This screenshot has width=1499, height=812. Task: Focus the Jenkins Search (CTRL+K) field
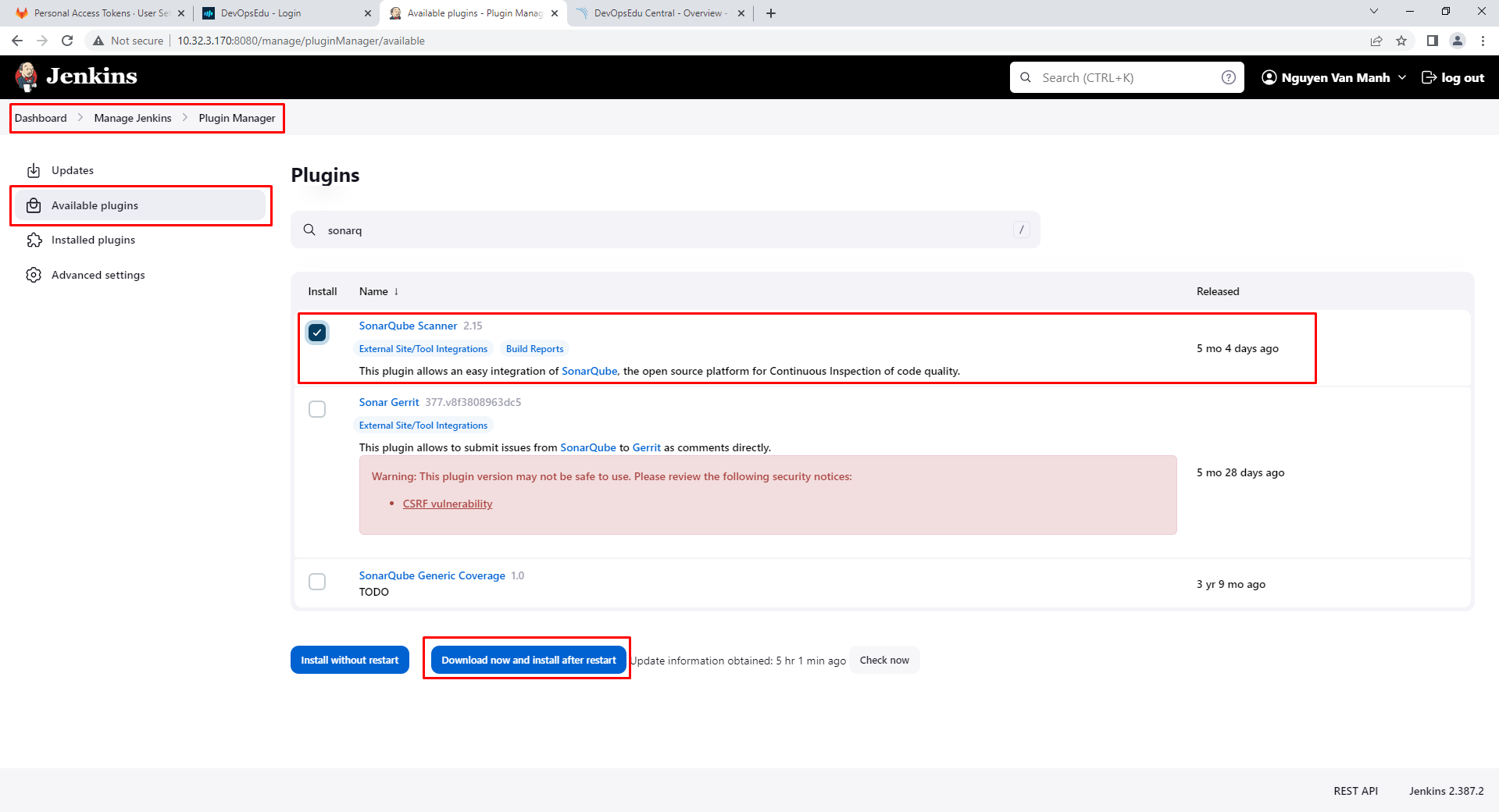(x=1127, y=77)
